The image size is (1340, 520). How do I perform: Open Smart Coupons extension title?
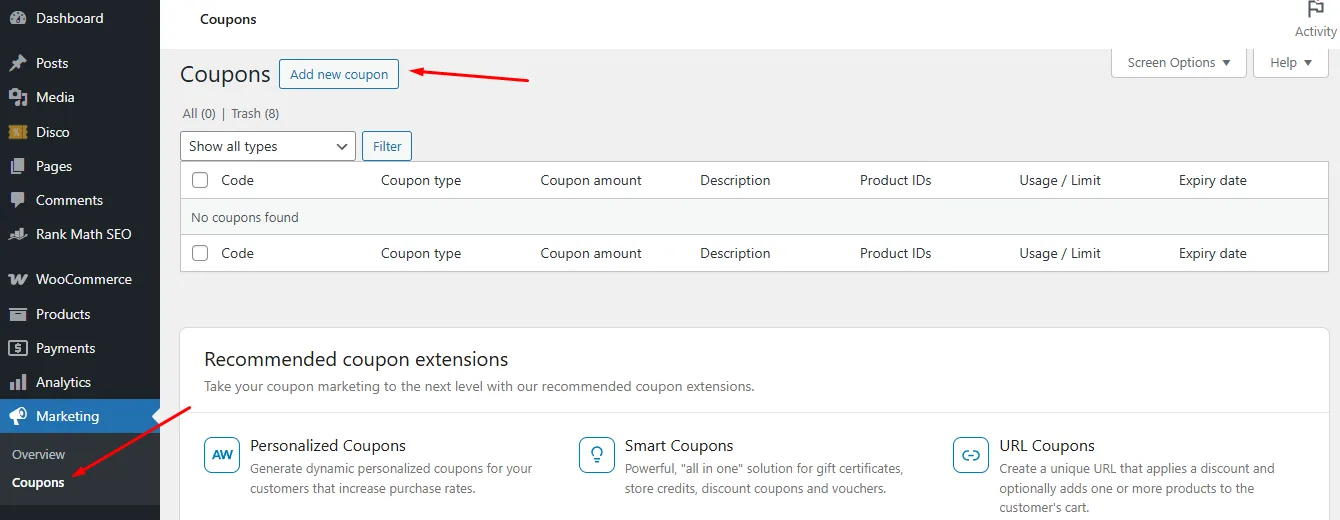tap(679, 445)
